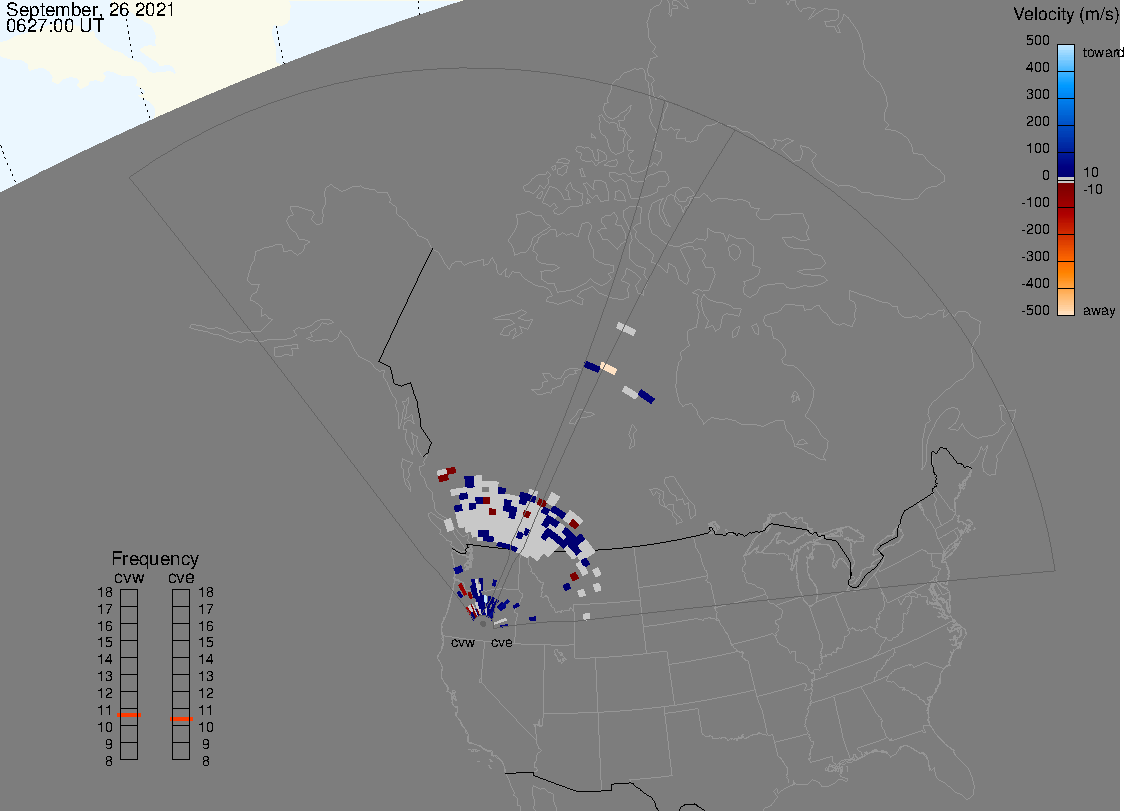1124x811 pixels.
Task: Click the bottom cell of the cve frequency bar
Action: (x=181, y=752)
